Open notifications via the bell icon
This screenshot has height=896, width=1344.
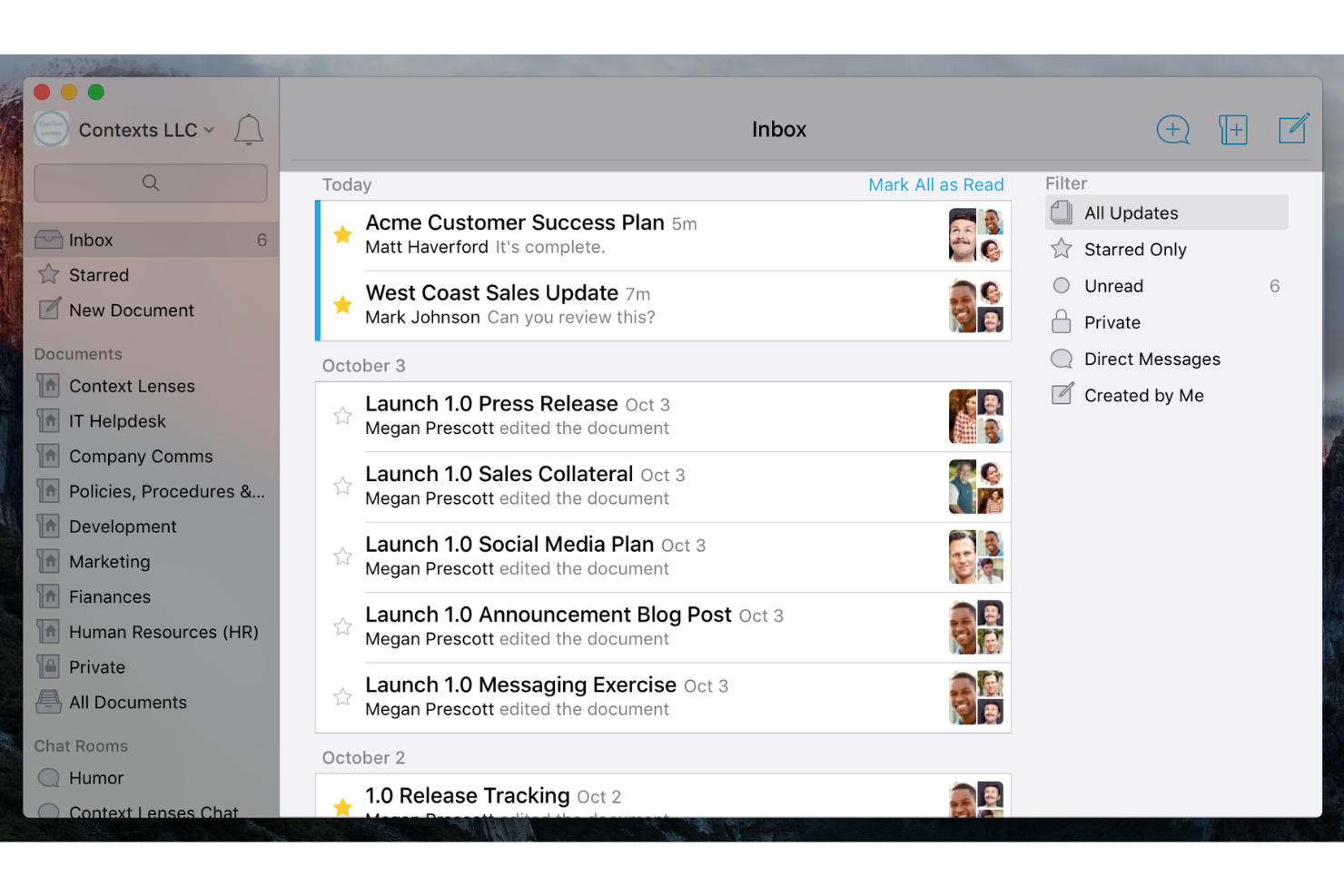[248, 129]
